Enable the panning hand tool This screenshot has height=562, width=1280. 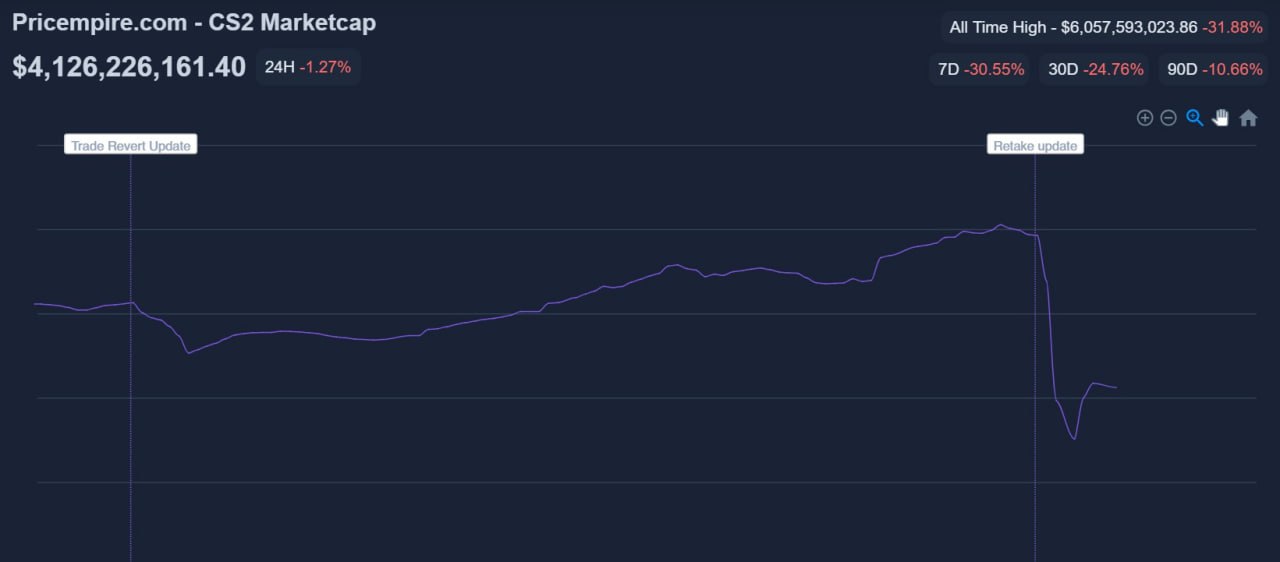(1220, 118)
